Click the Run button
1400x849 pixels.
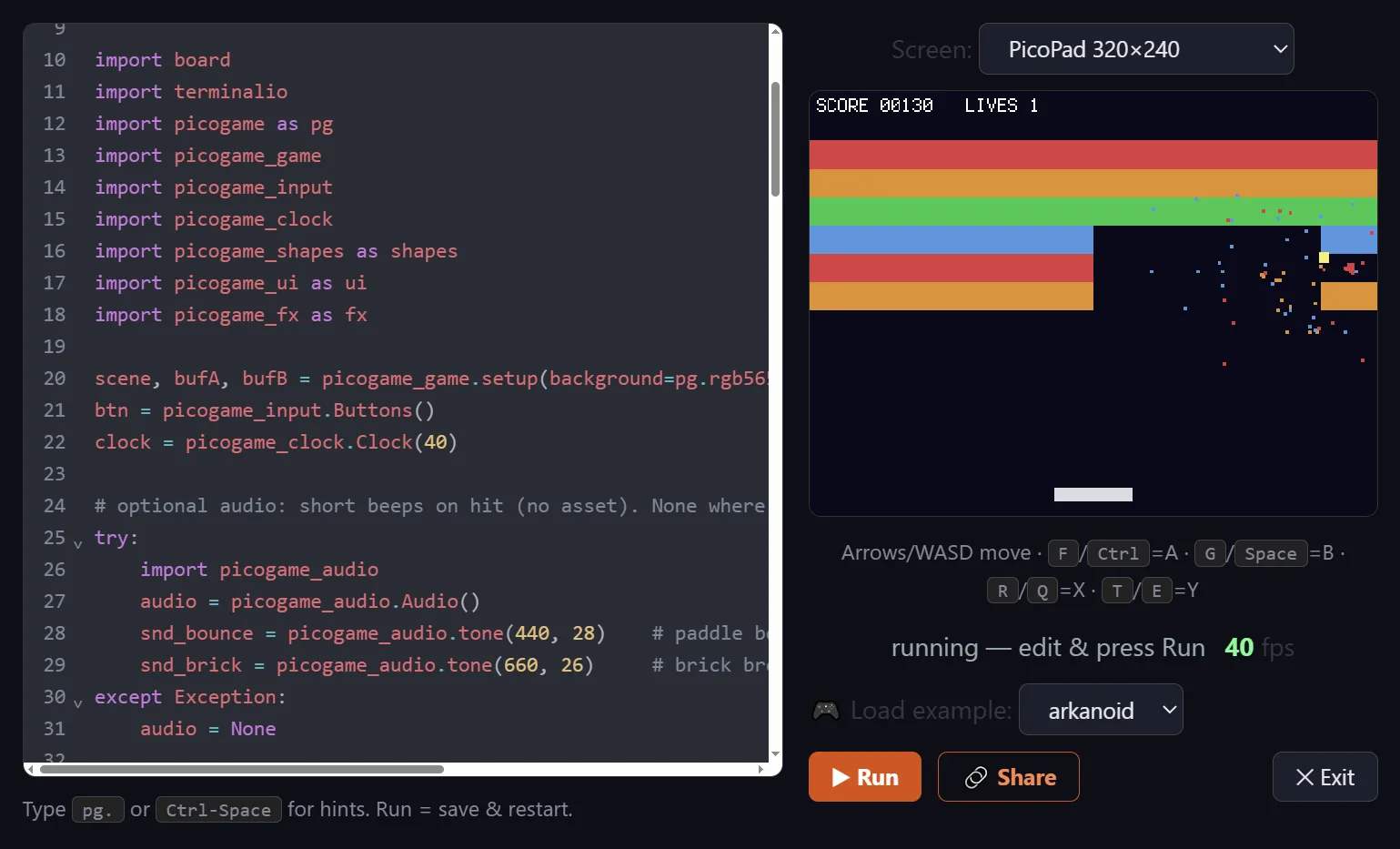(864, 776)
